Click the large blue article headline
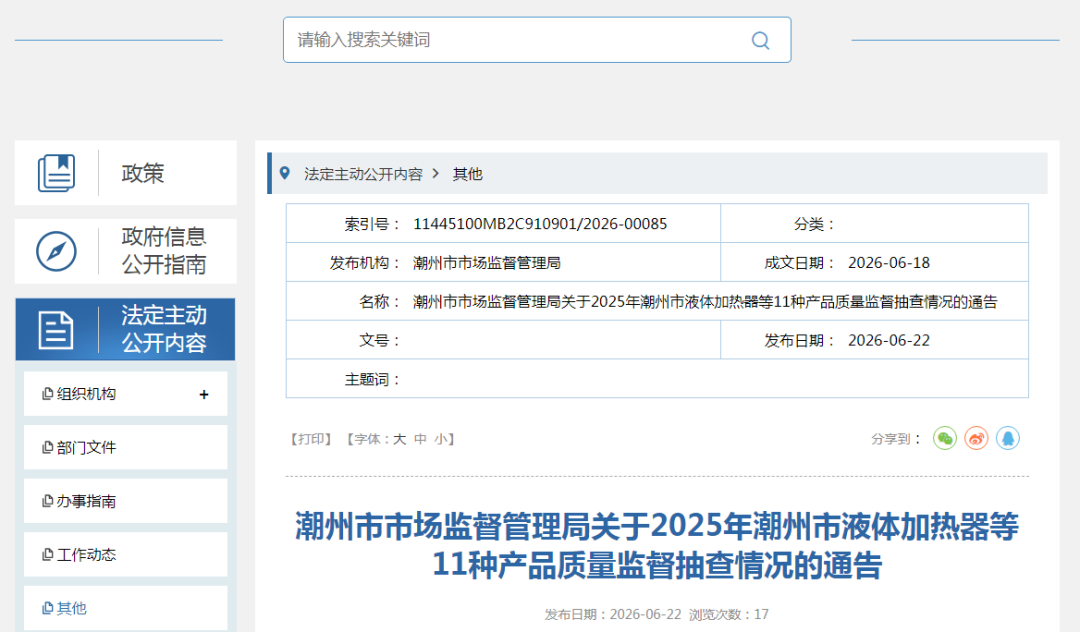The width and height of the screenshot is (1080, 632). click(x=657, y=546)
